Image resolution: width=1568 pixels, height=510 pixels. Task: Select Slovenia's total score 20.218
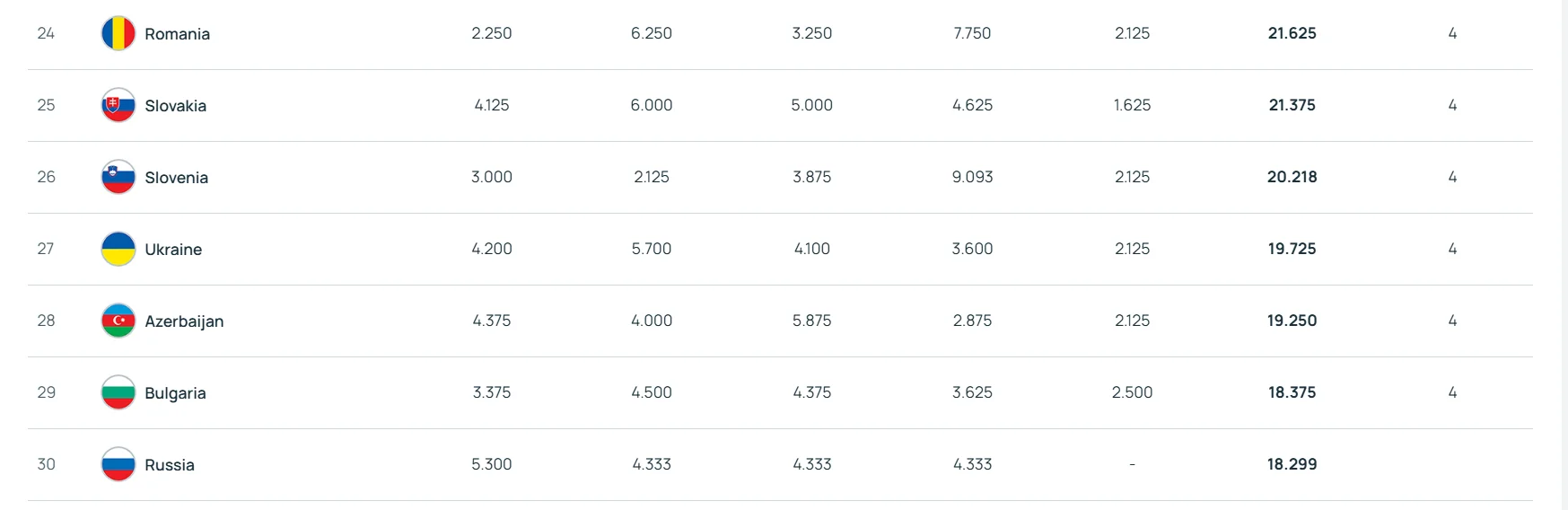[x=1292, y=177]
